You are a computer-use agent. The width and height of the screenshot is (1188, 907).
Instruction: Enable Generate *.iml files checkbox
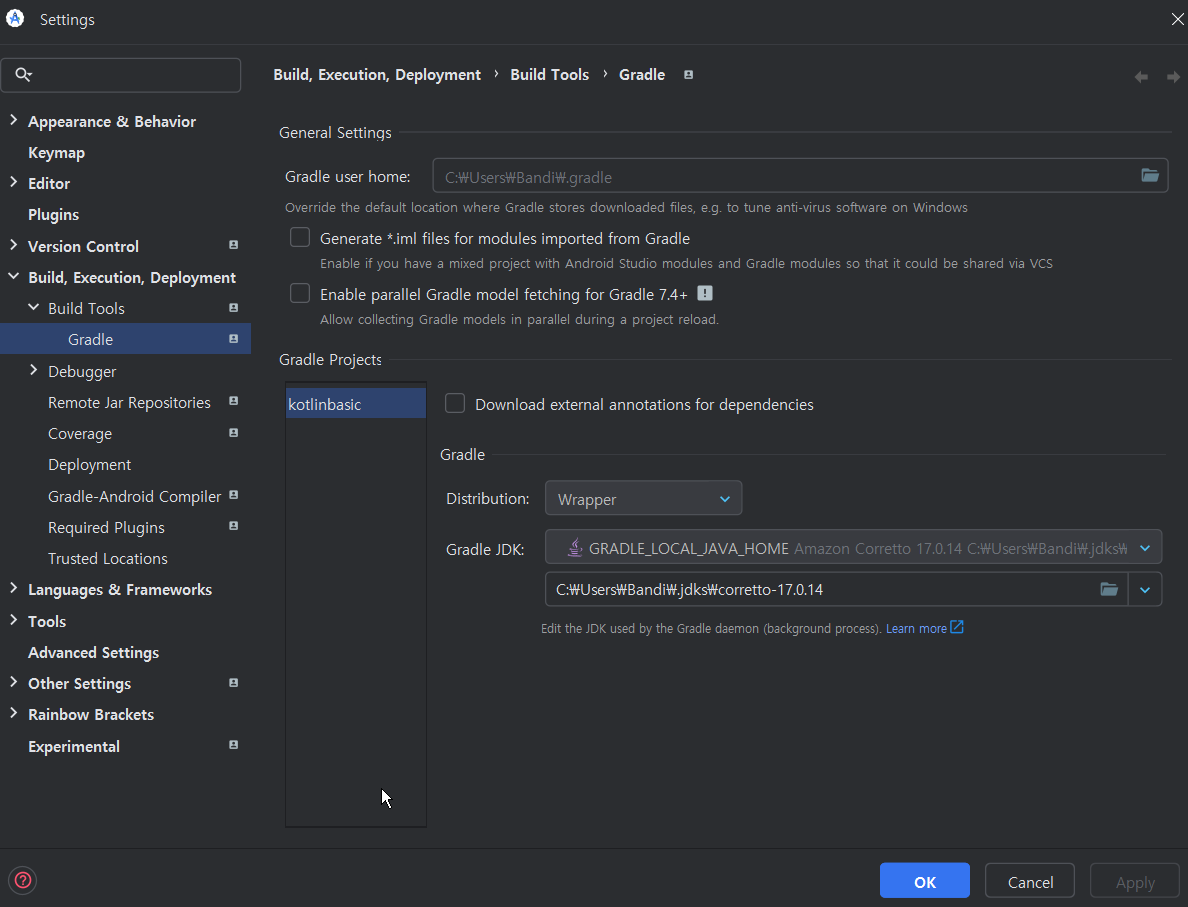click(x=300, y=237)
